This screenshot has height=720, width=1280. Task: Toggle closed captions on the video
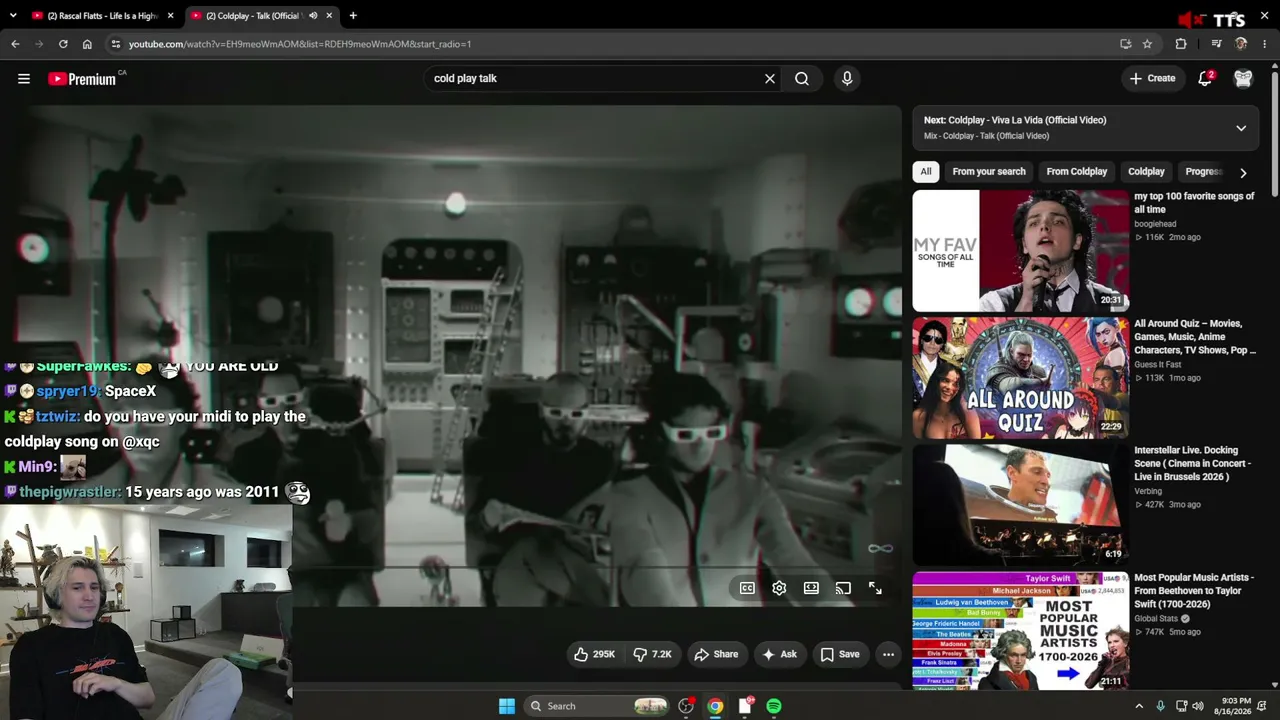pos(747,588)
